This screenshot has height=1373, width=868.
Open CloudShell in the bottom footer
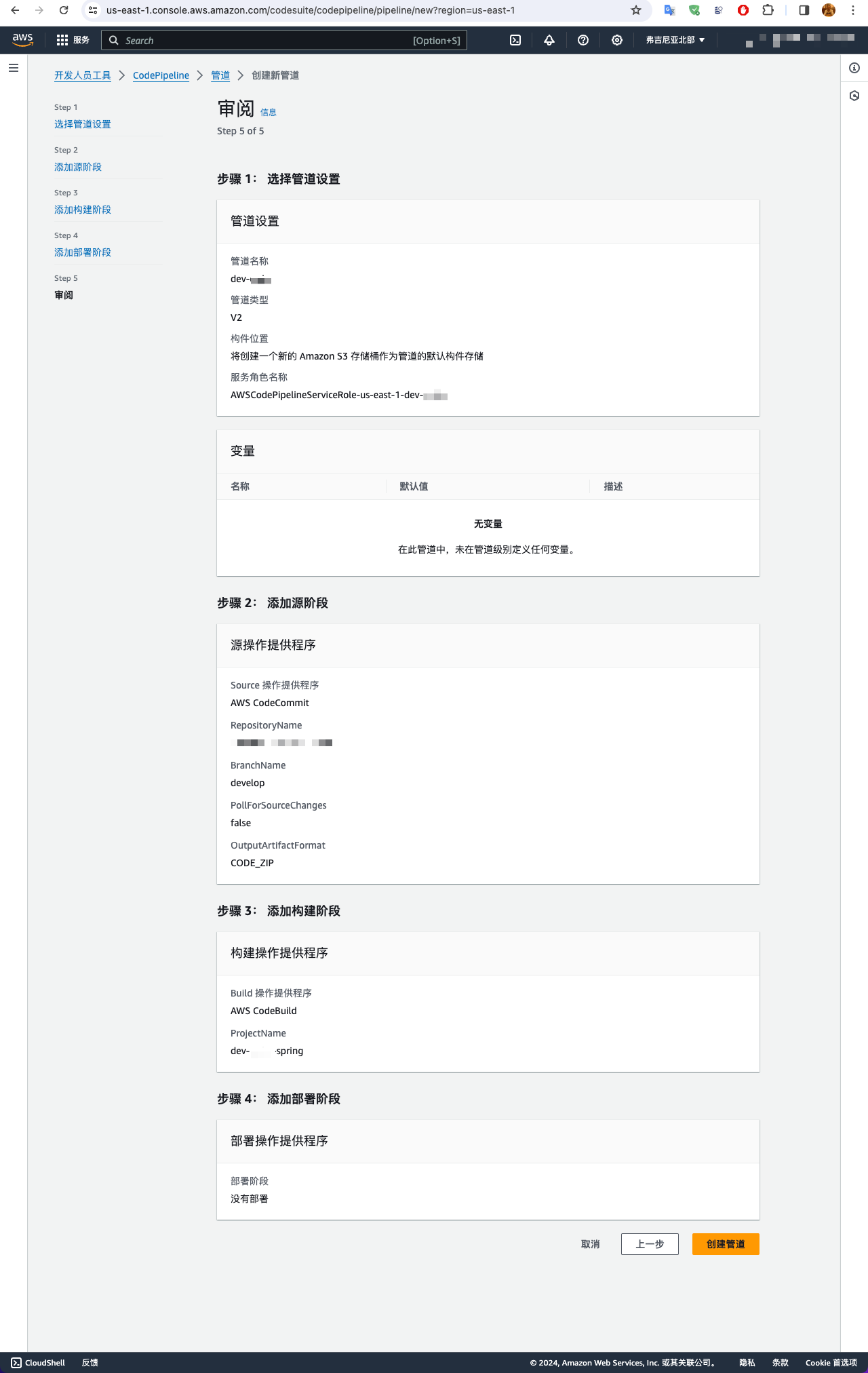pos(39,1363)
